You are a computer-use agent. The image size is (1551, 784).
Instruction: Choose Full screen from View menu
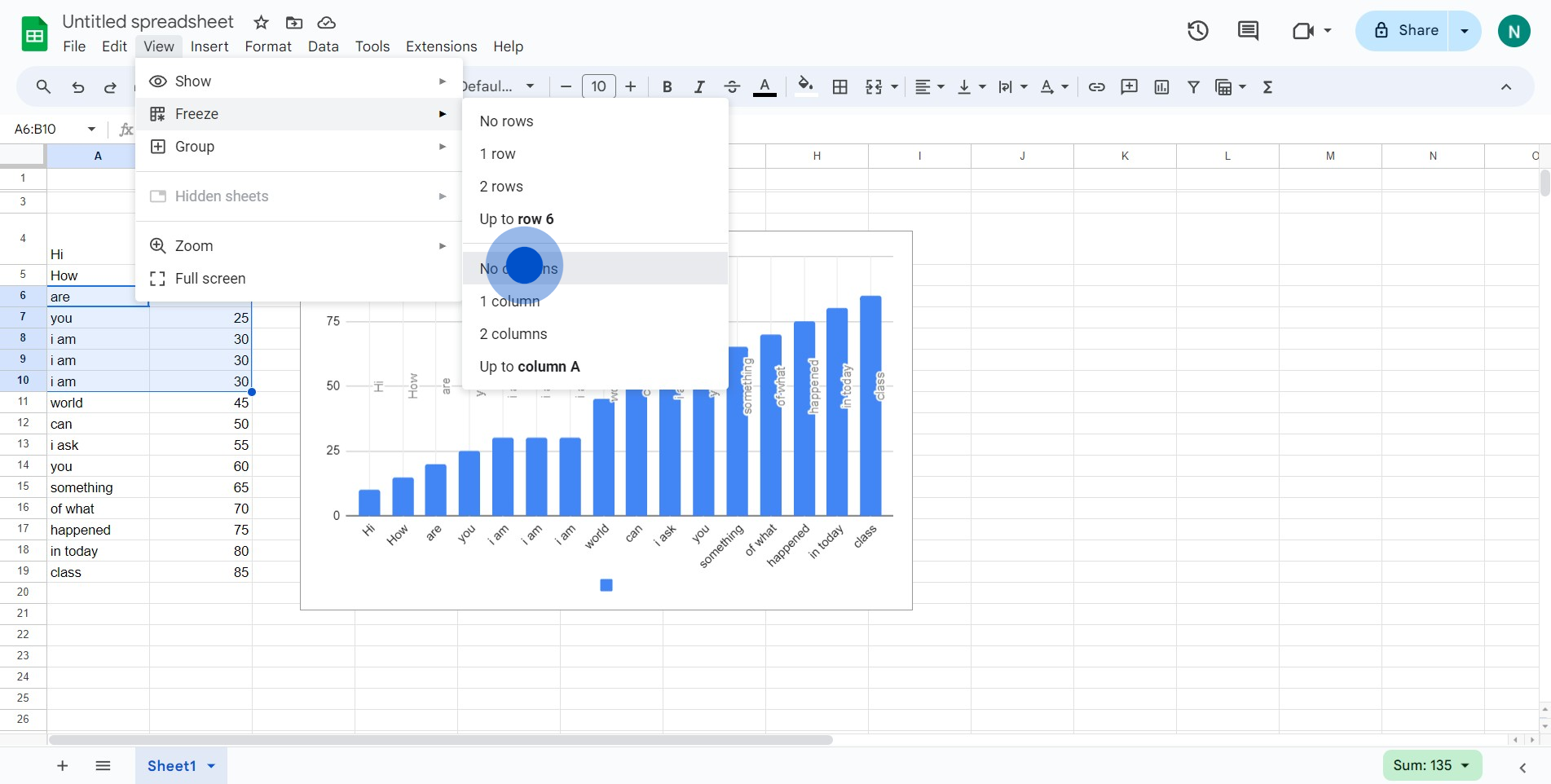pyautogui.click(x=299, y=279)
